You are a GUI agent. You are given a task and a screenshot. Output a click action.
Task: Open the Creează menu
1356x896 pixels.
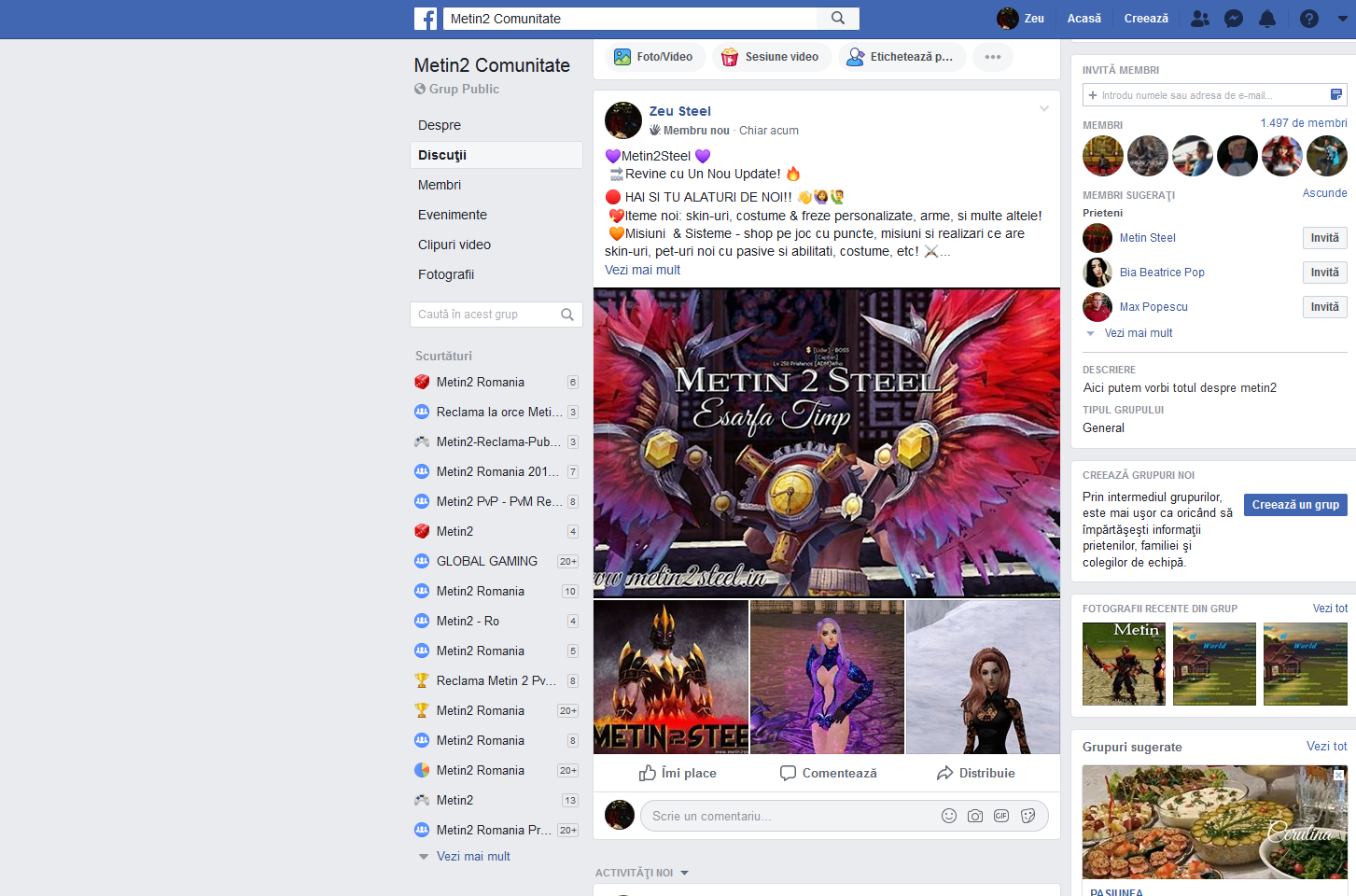[x=1146, y=19]
